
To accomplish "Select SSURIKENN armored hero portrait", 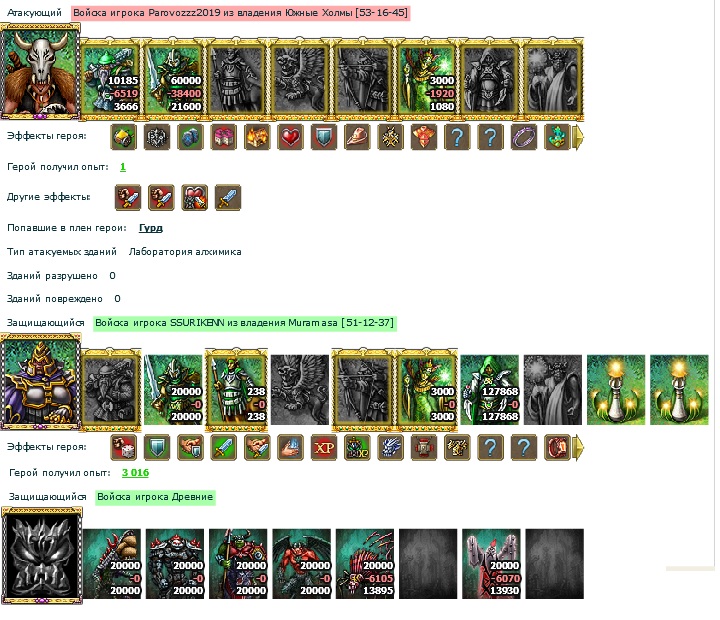I will (40, 382).
